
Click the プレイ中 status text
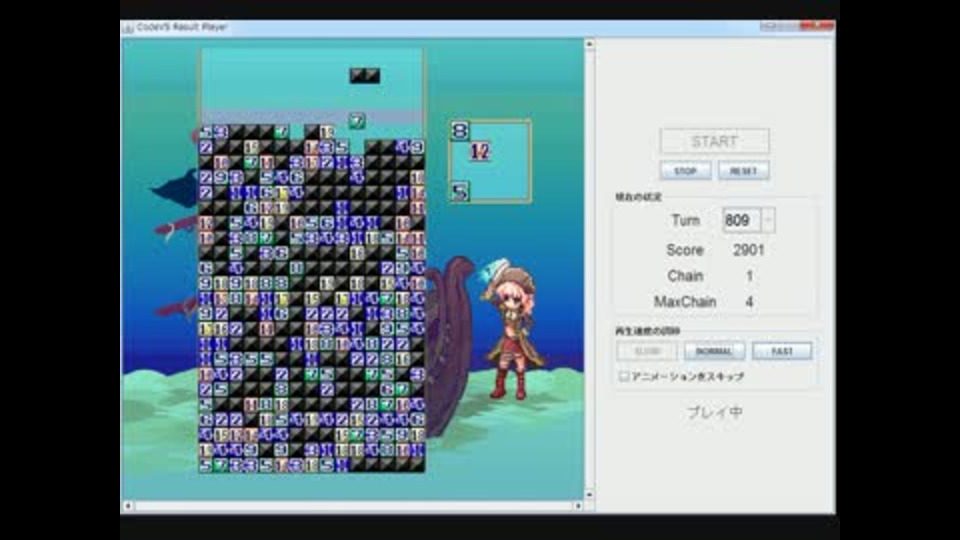(714, 413)
